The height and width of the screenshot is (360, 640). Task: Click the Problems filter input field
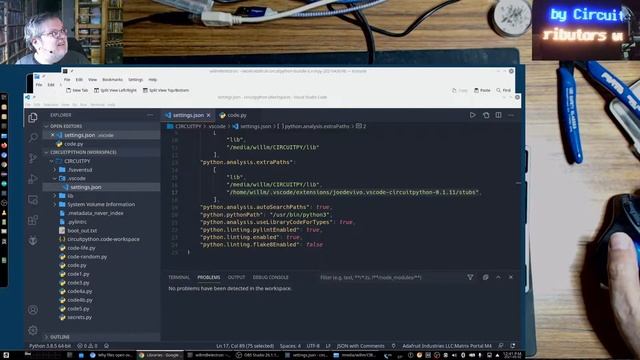(x=390, y=277)
